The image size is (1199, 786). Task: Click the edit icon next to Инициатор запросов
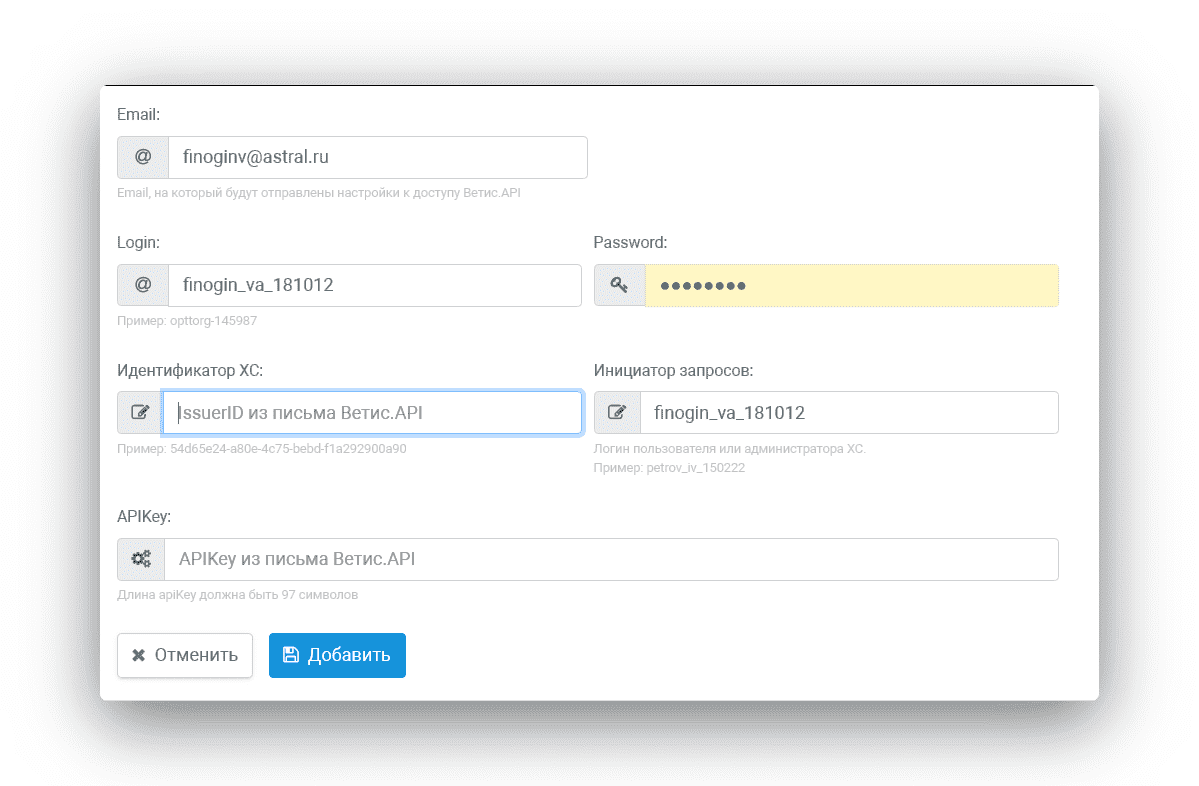pos(617,412)
